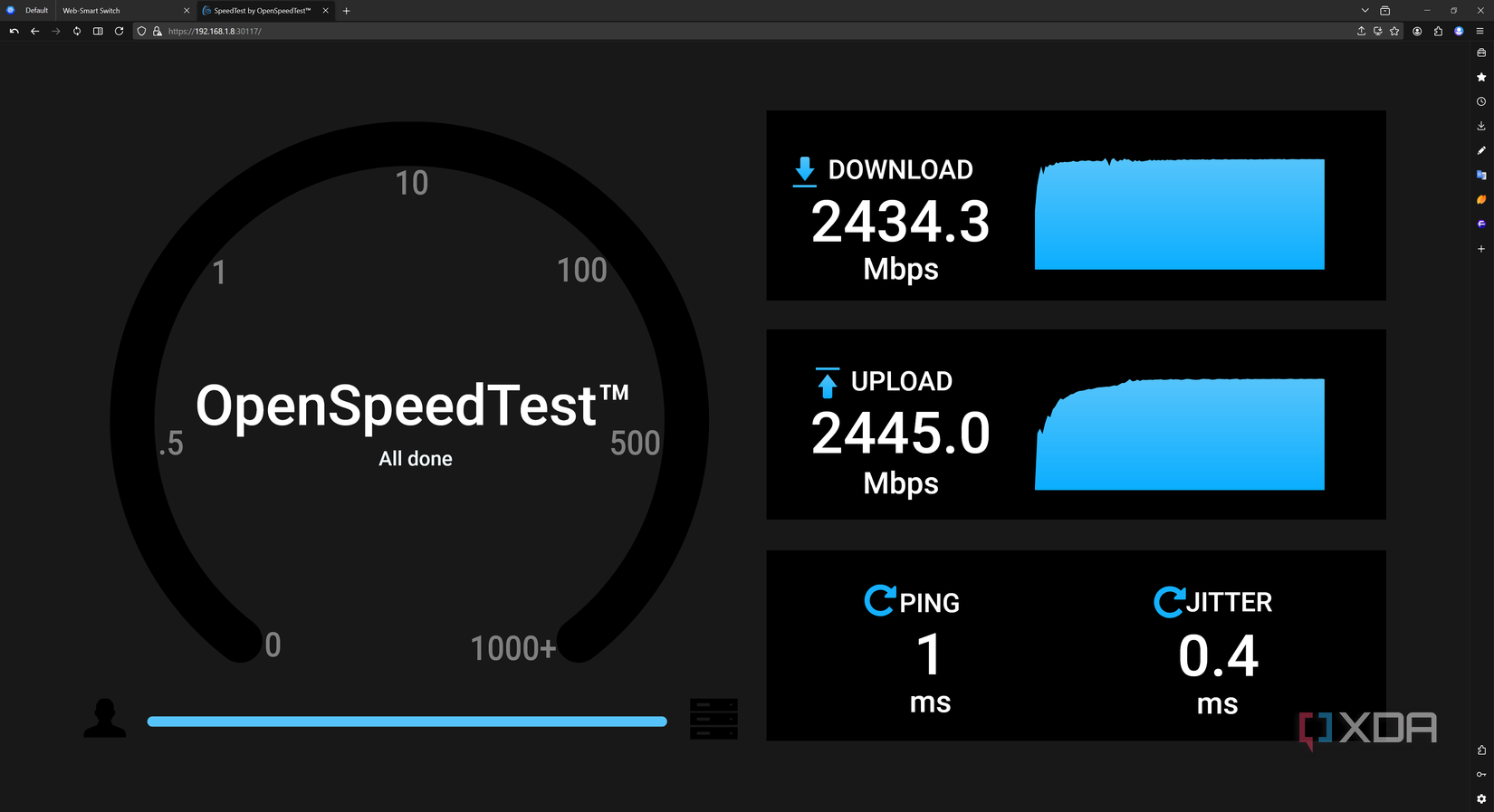Screen dimensions: 1494x812
Task: Toggle split view in the toolbar
Action: tap(97, 30)
